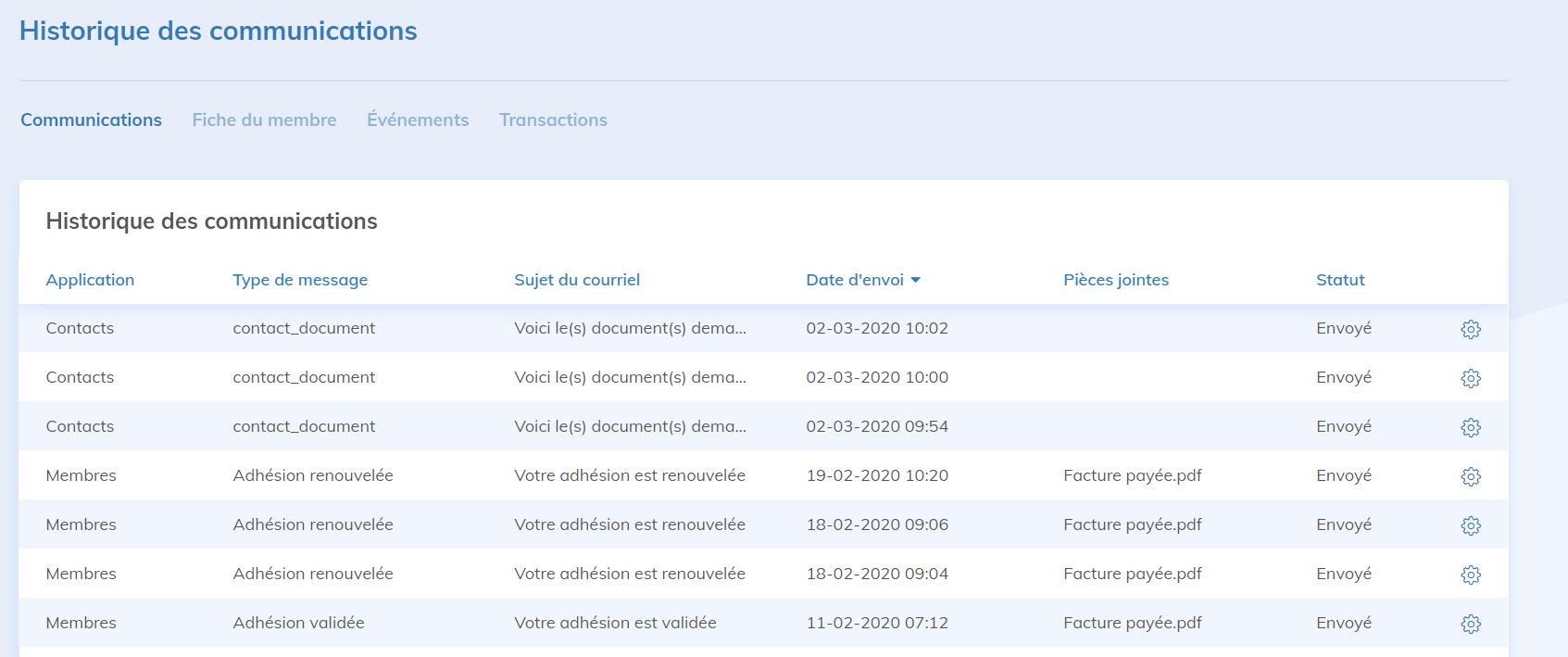Click gear icon for 19-02-2020 10:20 row
Screen dimensions: 1568x657
pyautogui.click(x=1470, y=476)
